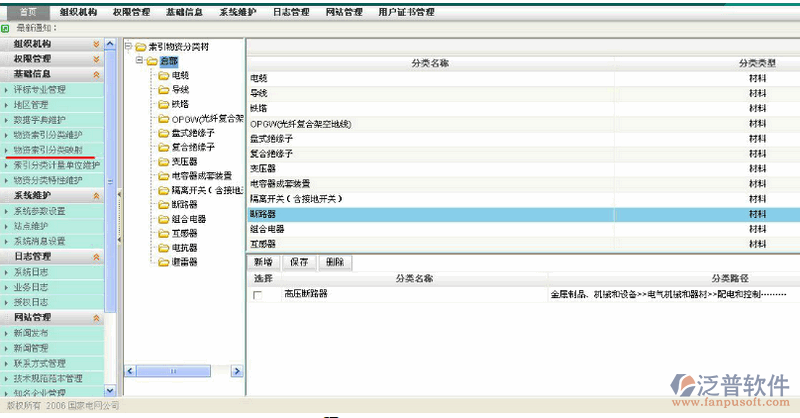This screenshot has width=800, height=418.
Task: Click the folder icon next to 电缆
Action: click(163, 75)
